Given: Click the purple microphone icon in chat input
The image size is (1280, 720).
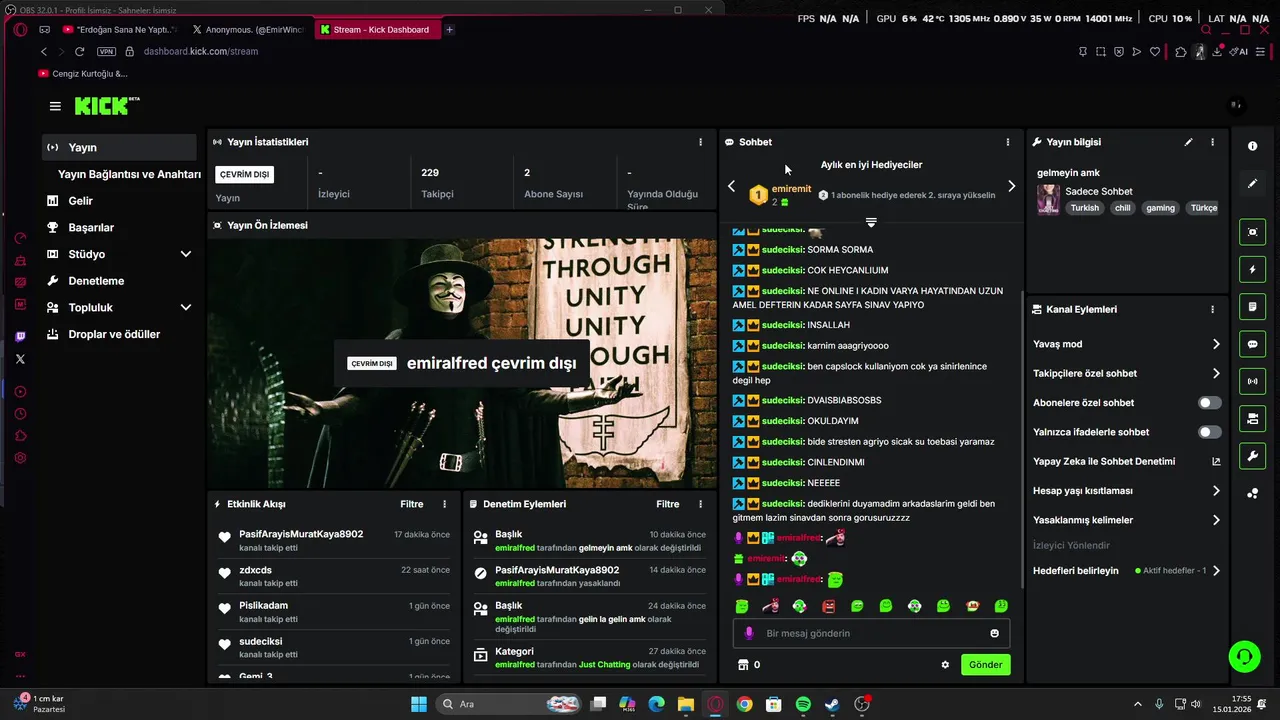Looking at the screenshot, I should [x=749, y=633].
